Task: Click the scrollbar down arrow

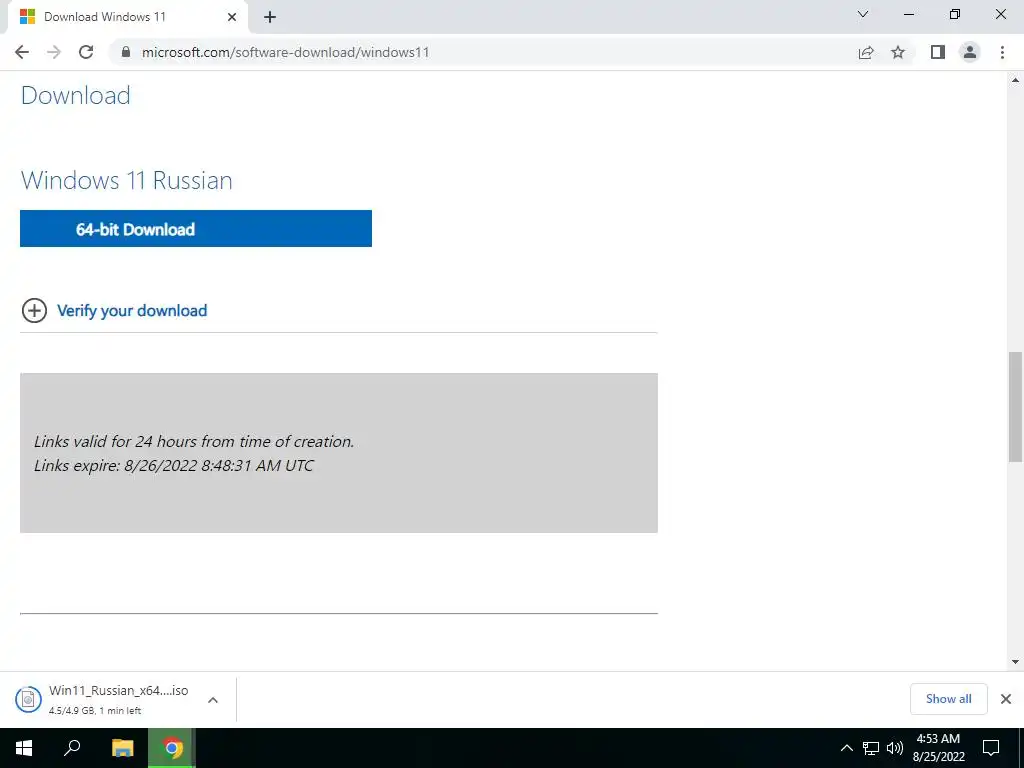Action: [1015, 662]
